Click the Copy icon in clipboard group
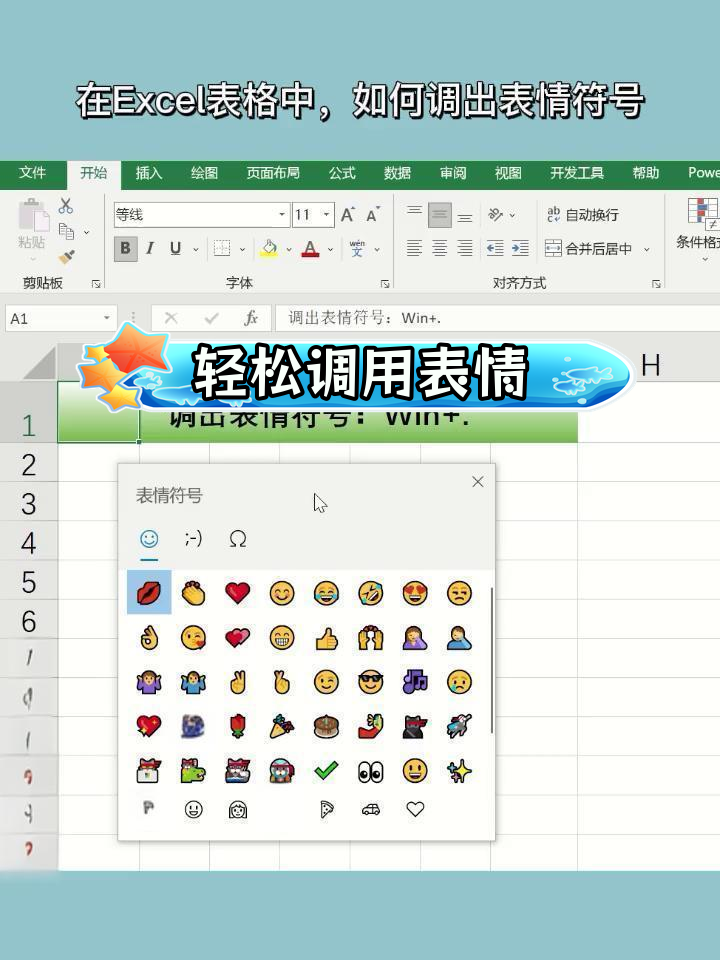The image size is (720, 960). click(x=66, y=231)
